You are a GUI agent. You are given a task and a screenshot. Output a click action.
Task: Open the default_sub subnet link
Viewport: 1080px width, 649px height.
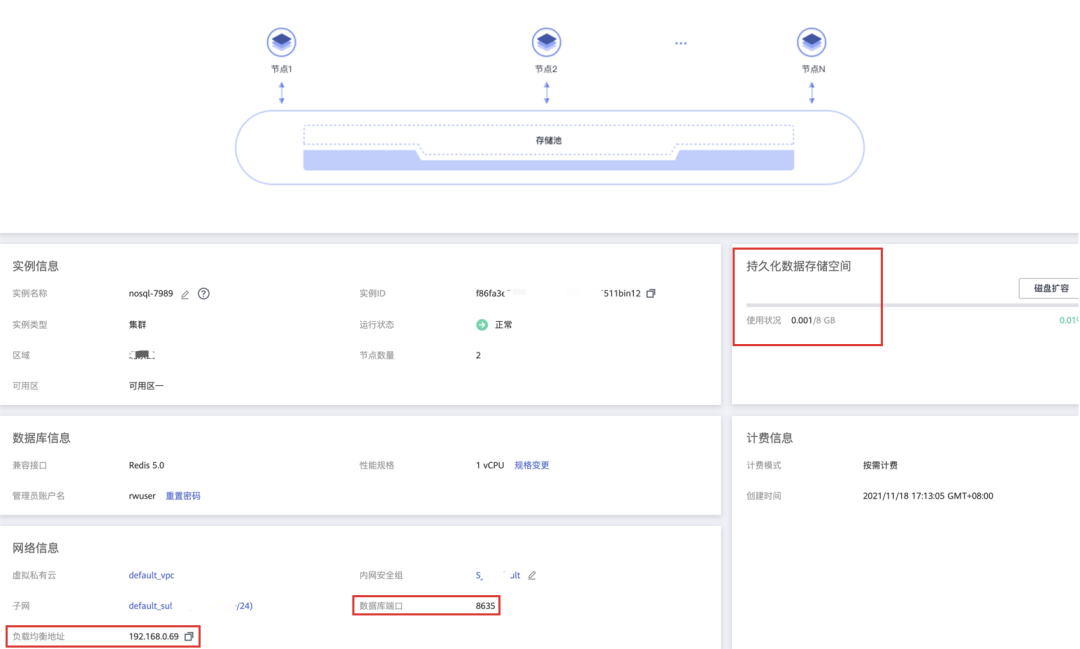(191, 606)
